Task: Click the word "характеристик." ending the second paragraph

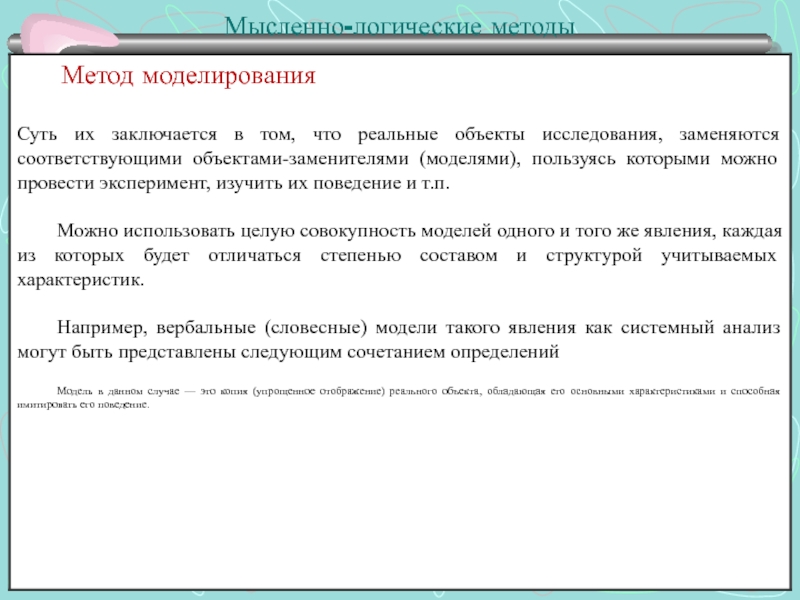Action: [x=81, y=280]
